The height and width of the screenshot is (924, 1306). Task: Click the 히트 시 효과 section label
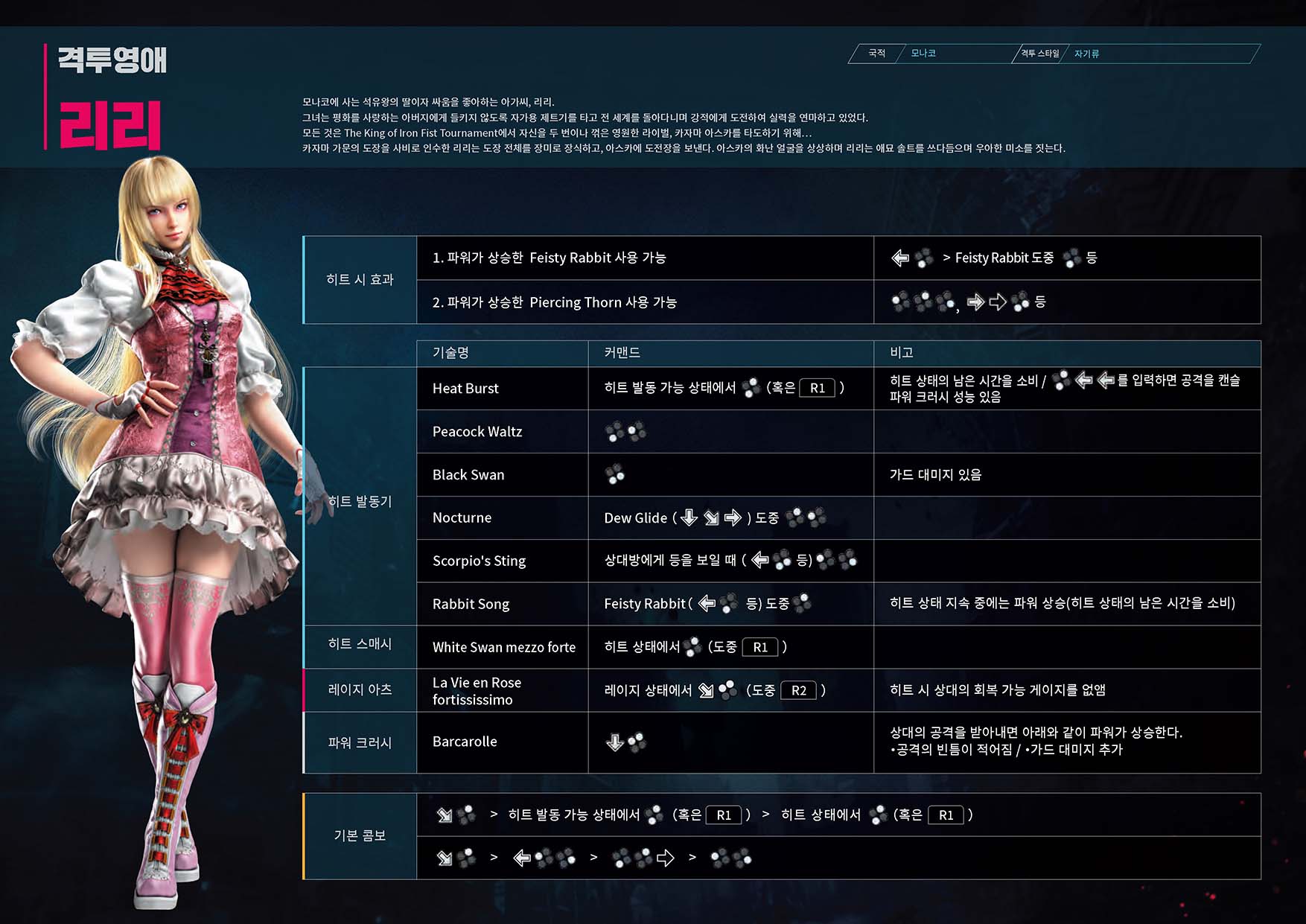pos(360,279)
